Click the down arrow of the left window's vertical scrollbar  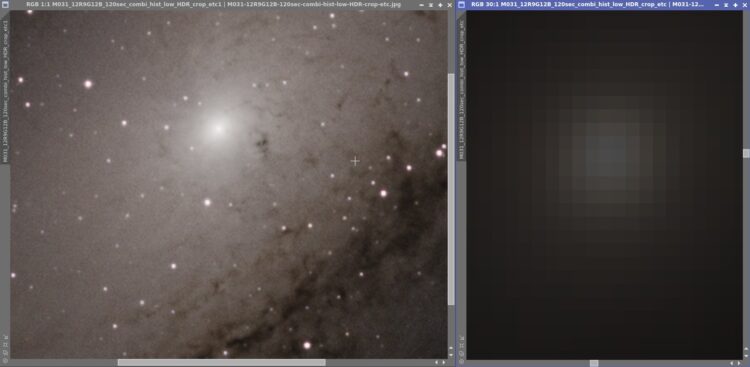coord(451,355)
